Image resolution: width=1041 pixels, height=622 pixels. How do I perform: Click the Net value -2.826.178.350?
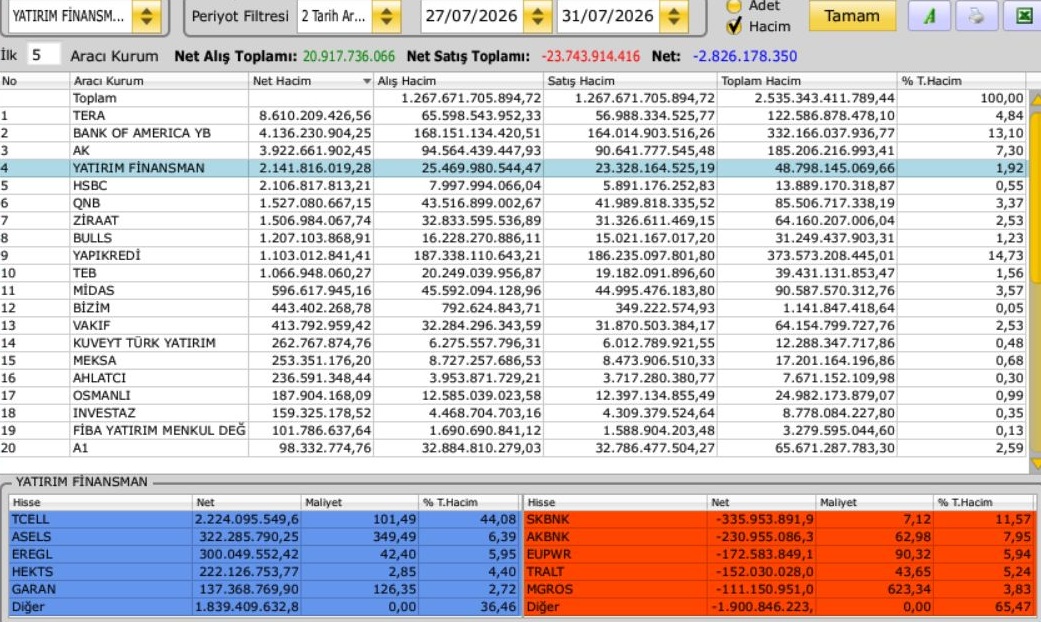click(745, 56)
